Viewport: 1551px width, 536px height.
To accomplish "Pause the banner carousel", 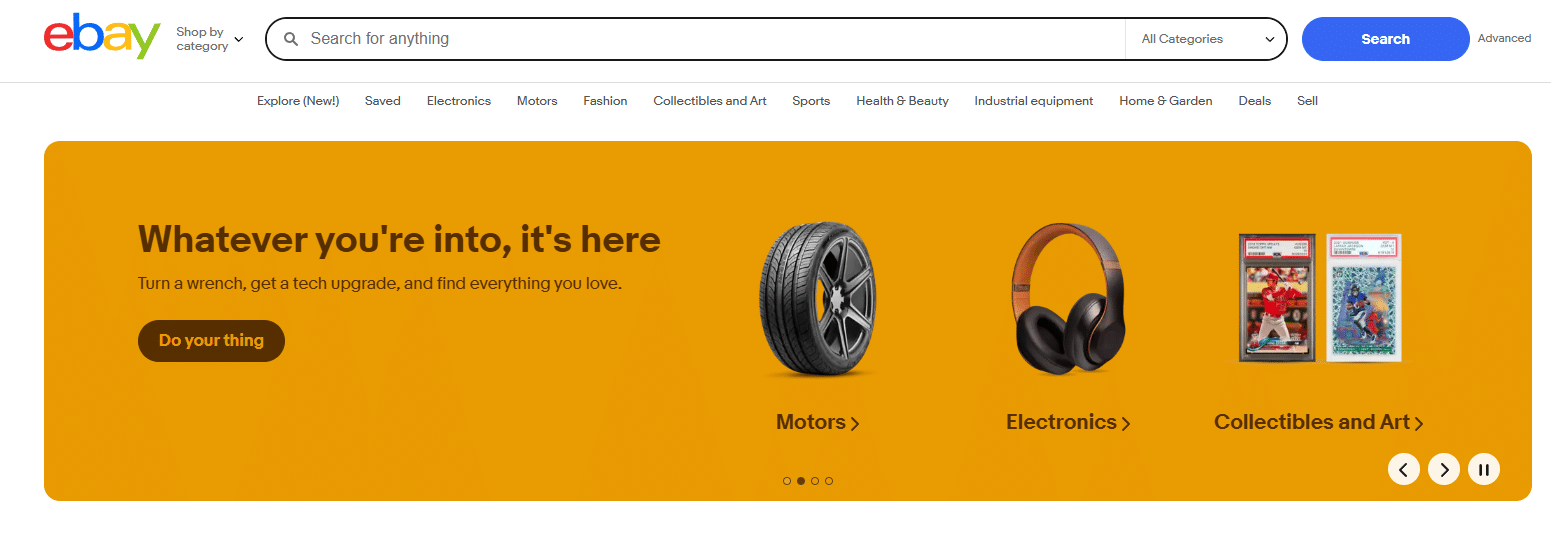I will click(x=1483, y=468).
